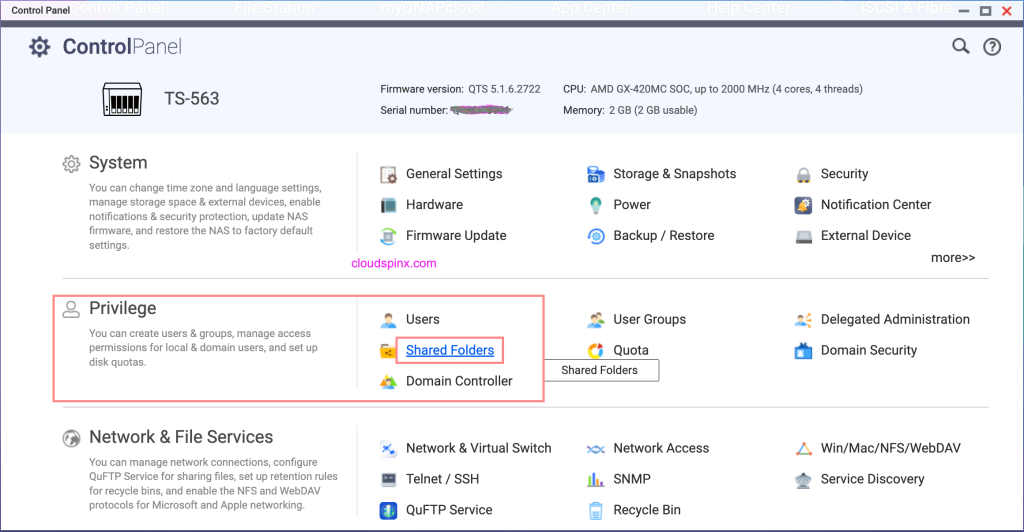1024x532 pixels.
Task: Open help via question mark icon
Action: click(x=992, y=46)
